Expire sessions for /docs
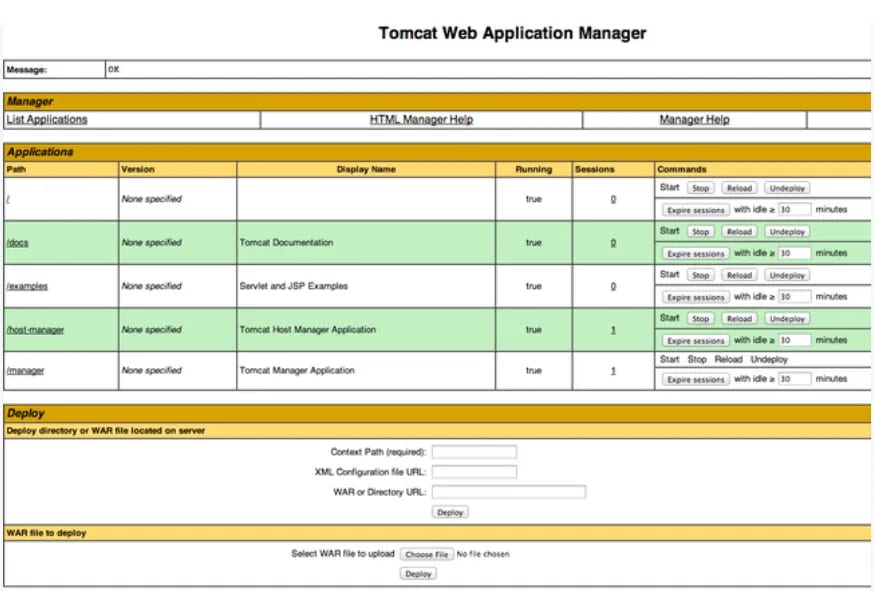The width and height of the screenshot is (874, 591). 696,253
